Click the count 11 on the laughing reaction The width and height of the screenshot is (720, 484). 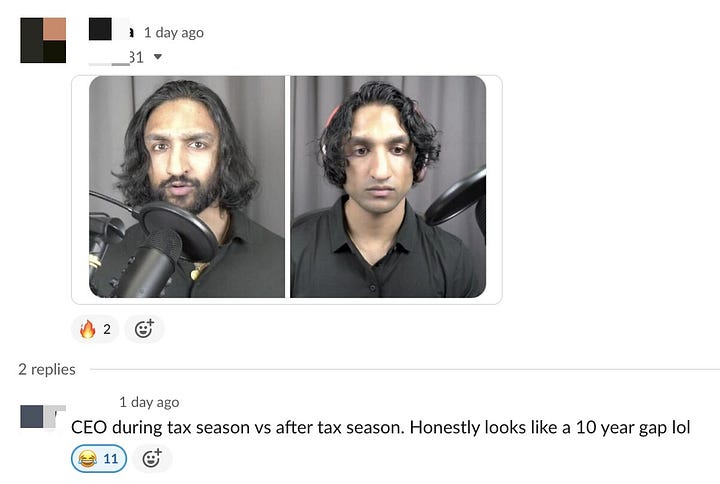click(111, 458)
